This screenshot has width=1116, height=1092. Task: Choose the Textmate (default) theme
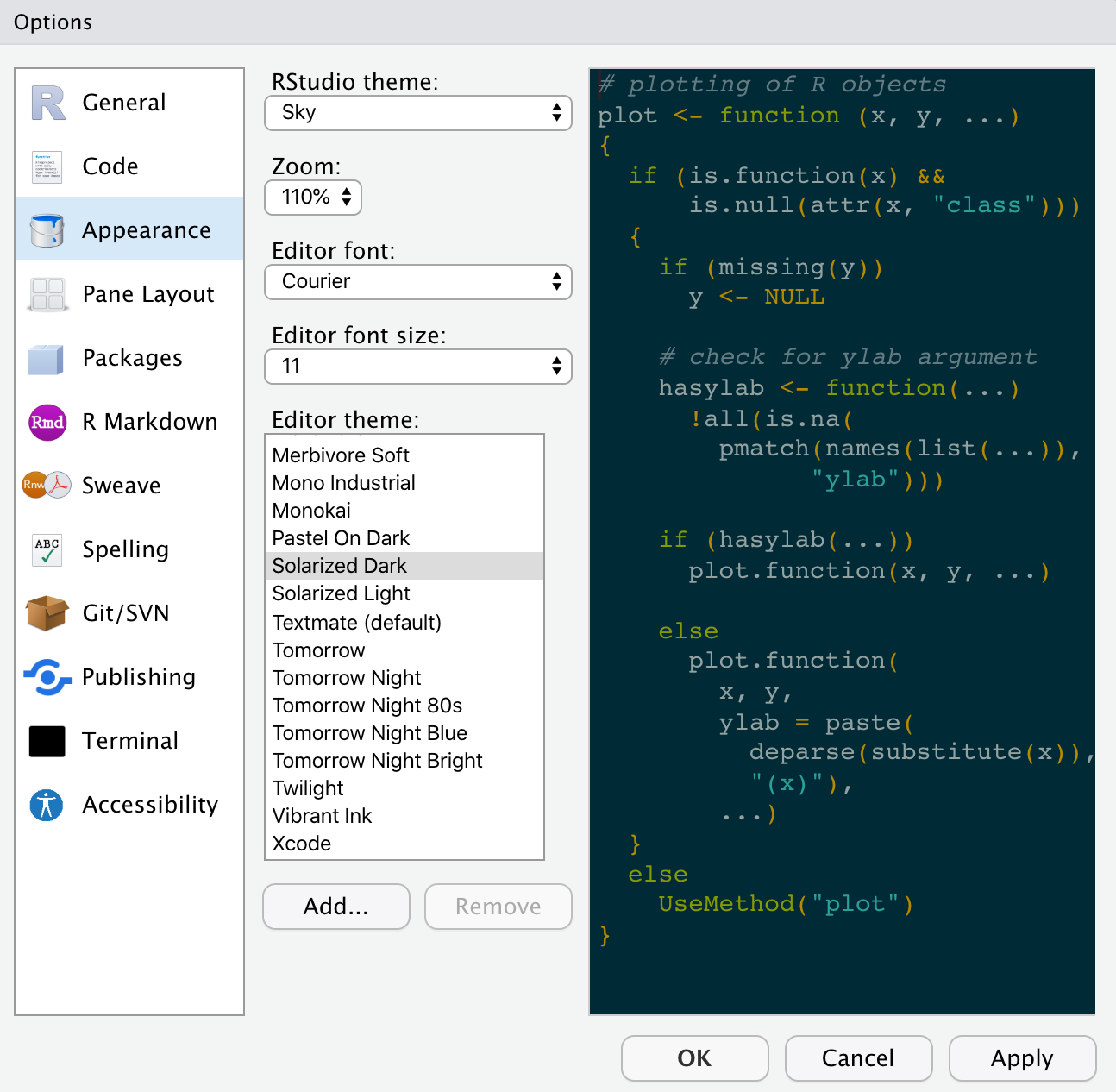[404, 623]
